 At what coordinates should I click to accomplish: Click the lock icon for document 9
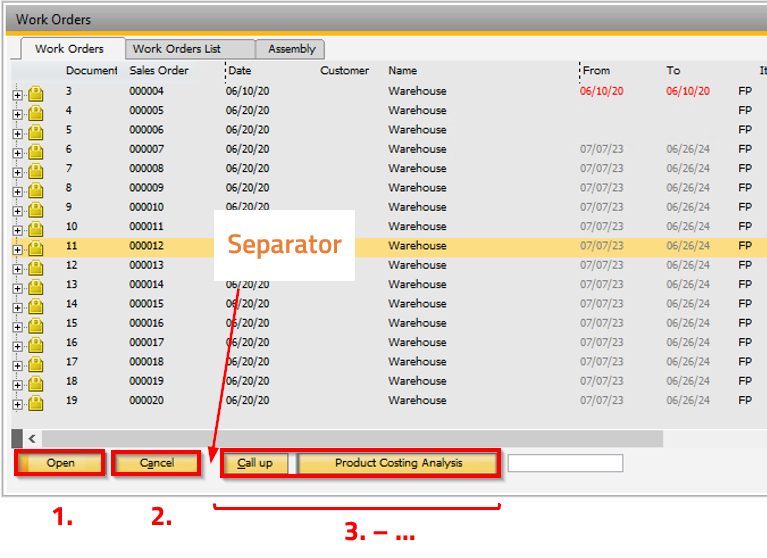[x=36, y=210]
